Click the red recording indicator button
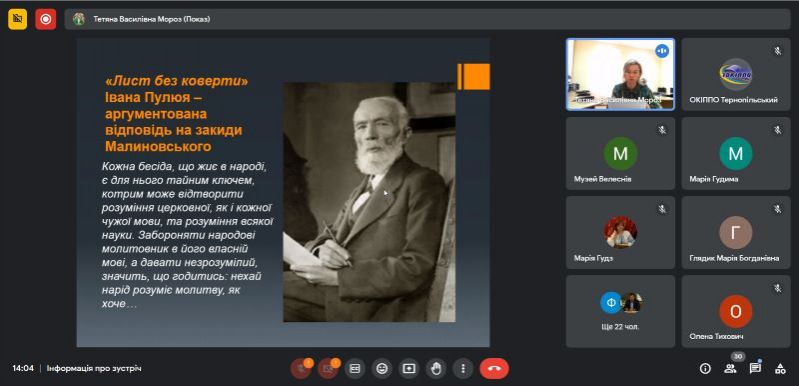Image resolution: width=799 pixels, height=386 pixels. [46, 19]
